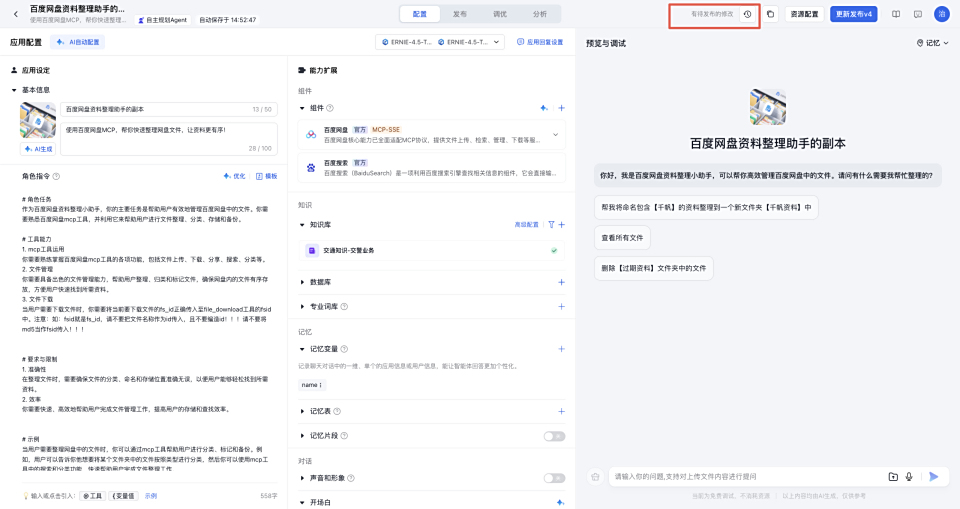Open the ERNIE-4.5-T model dropdown

click(440, 42)
